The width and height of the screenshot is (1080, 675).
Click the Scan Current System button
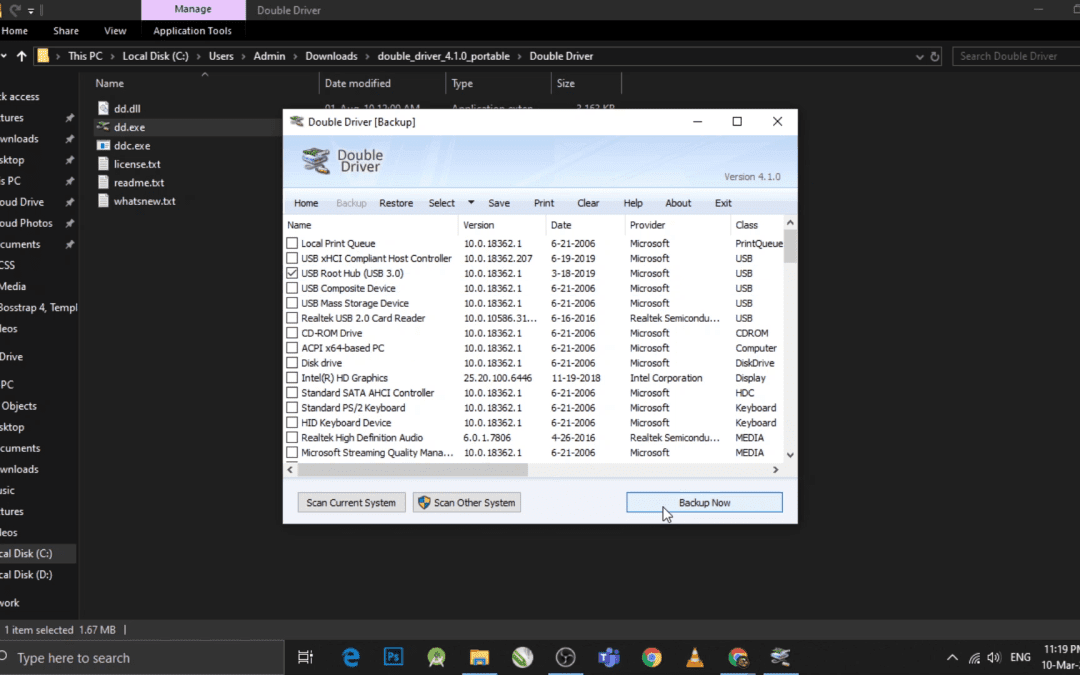[x=351, y=503]
